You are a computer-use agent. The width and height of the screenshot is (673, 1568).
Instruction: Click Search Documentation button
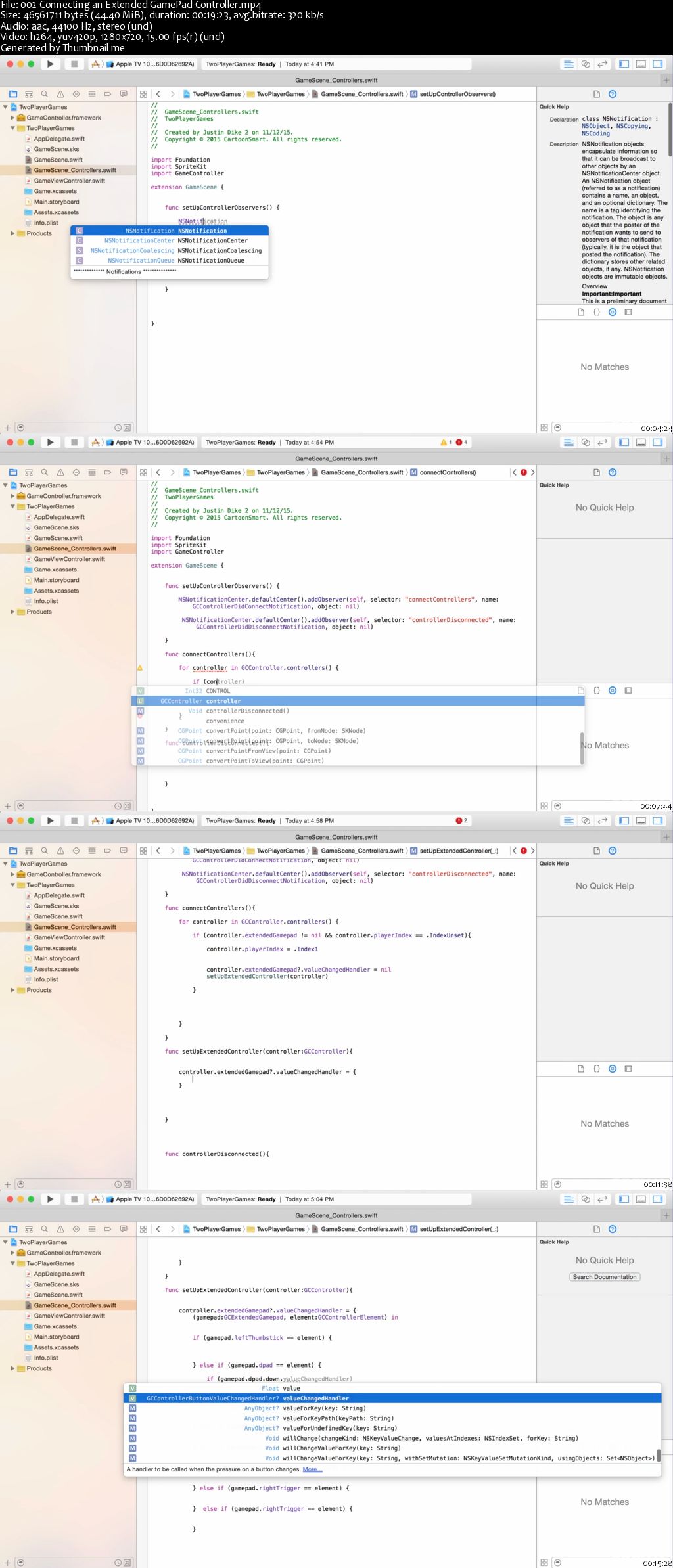[605, 1277]
